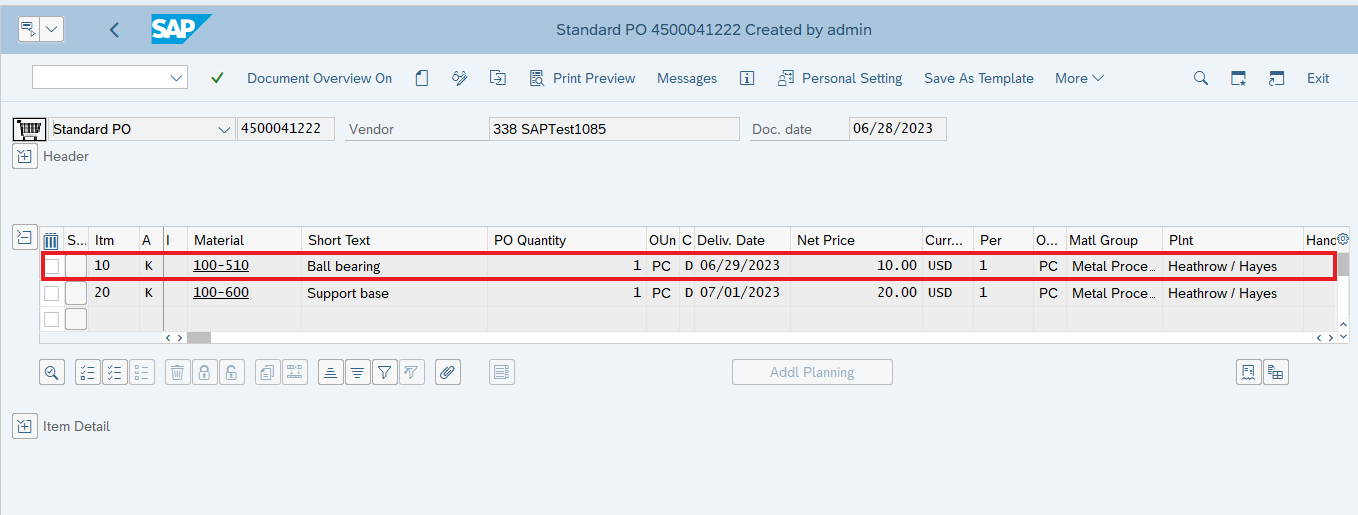Click the menu icon at top left

(28, 29)
